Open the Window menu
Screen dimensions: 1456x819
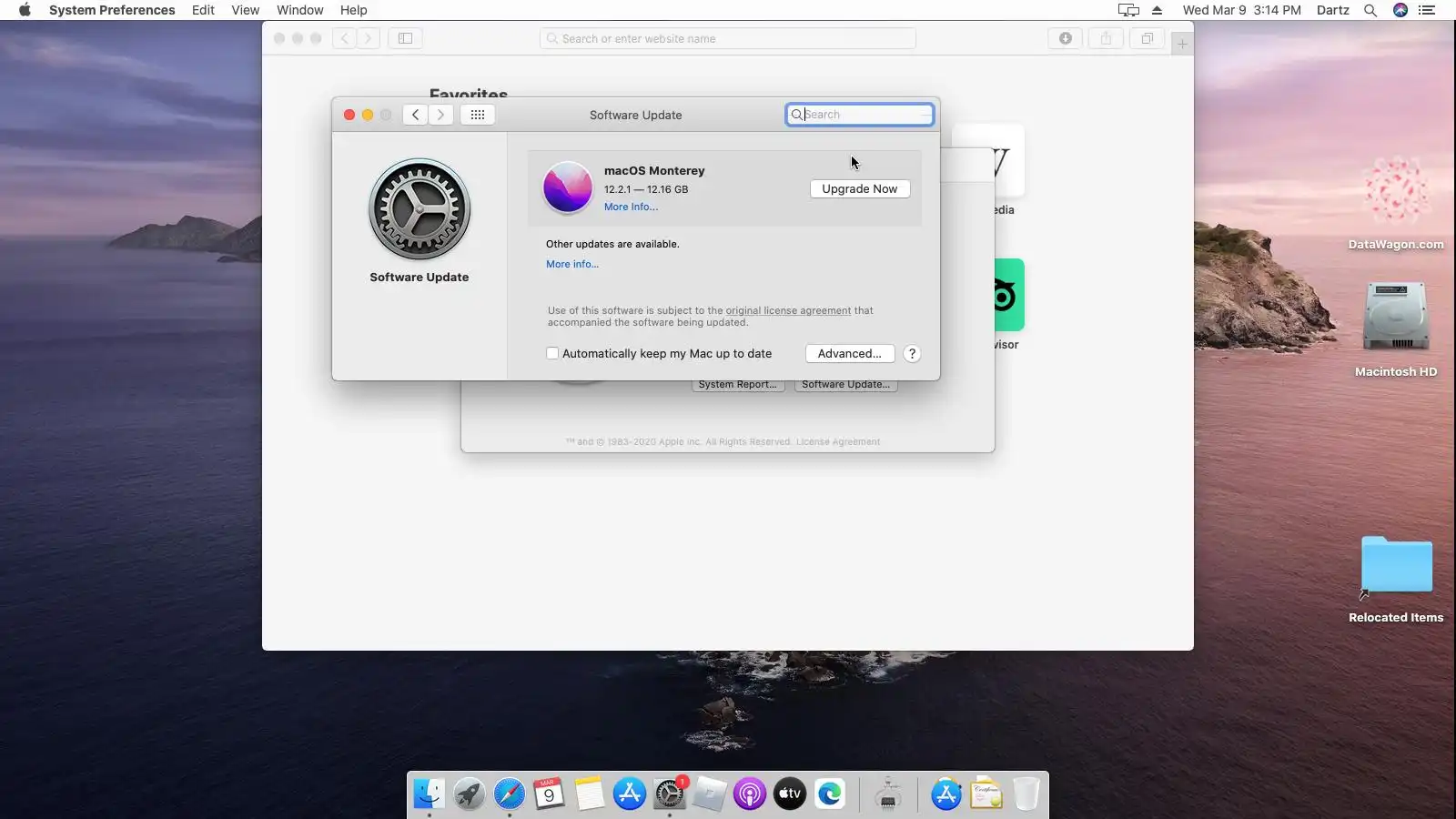click(x=300, y=10)
